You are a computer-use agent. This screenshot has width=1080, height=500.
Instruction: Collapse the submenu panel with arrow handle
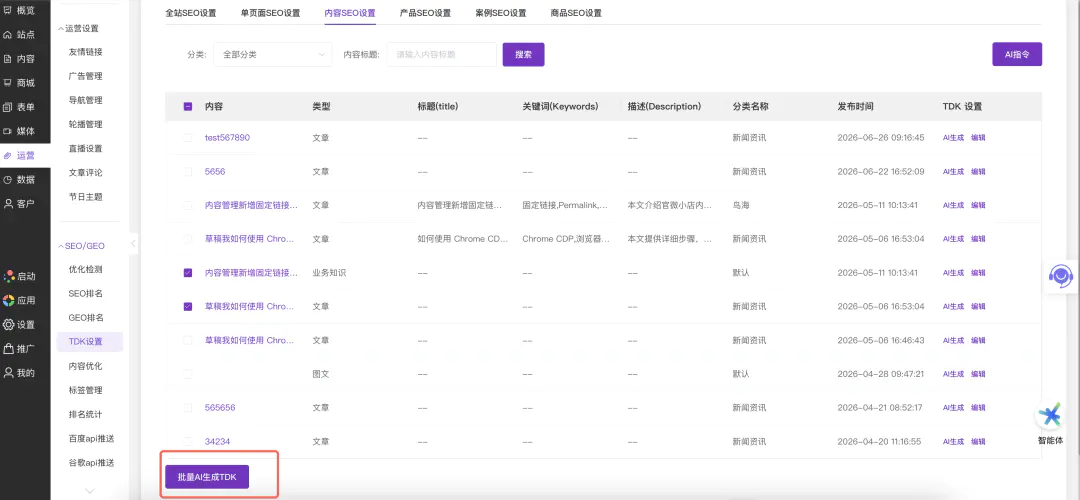133,242
